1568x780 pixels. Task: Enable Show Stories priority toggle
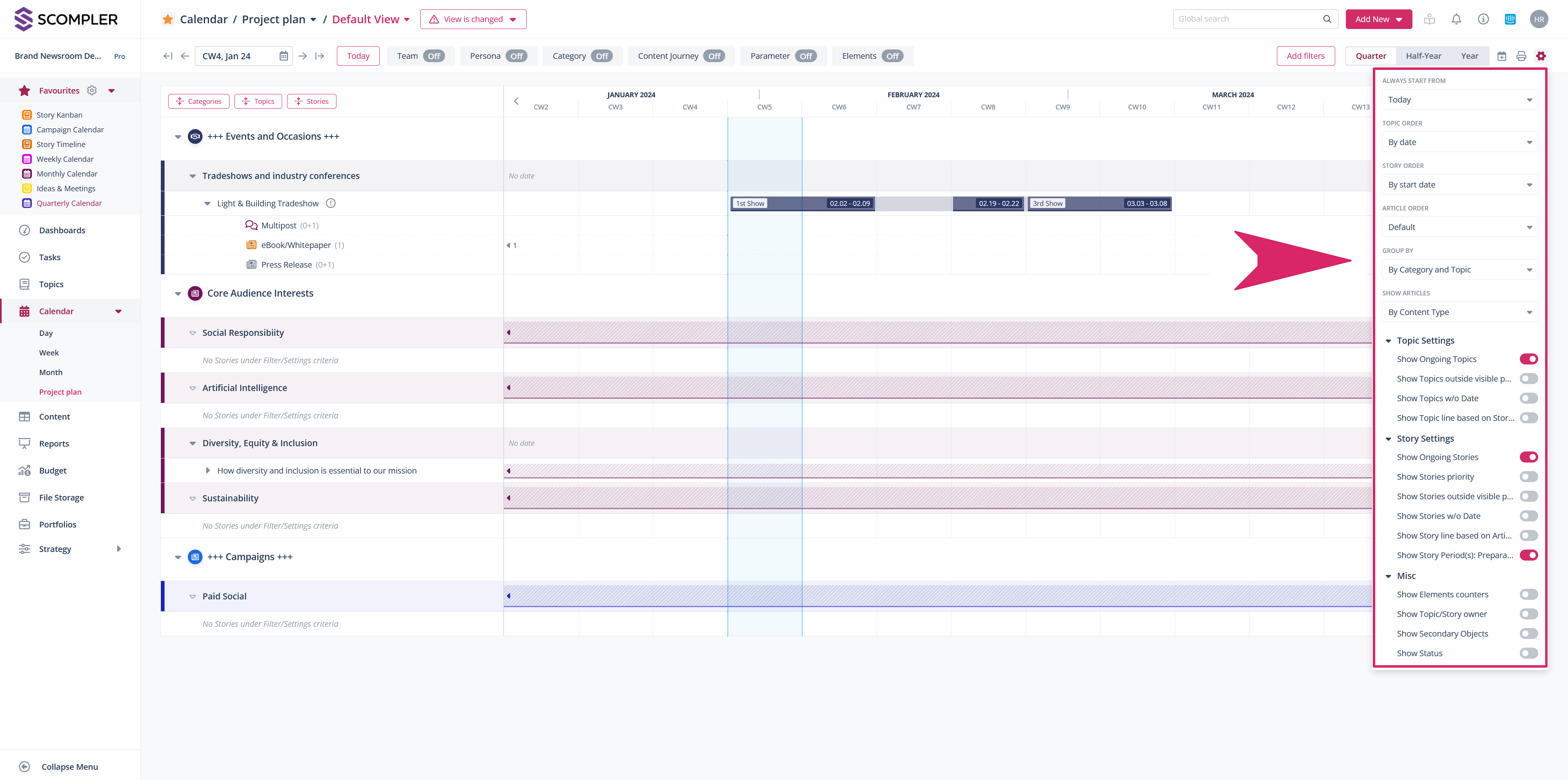coord(1528,477)
